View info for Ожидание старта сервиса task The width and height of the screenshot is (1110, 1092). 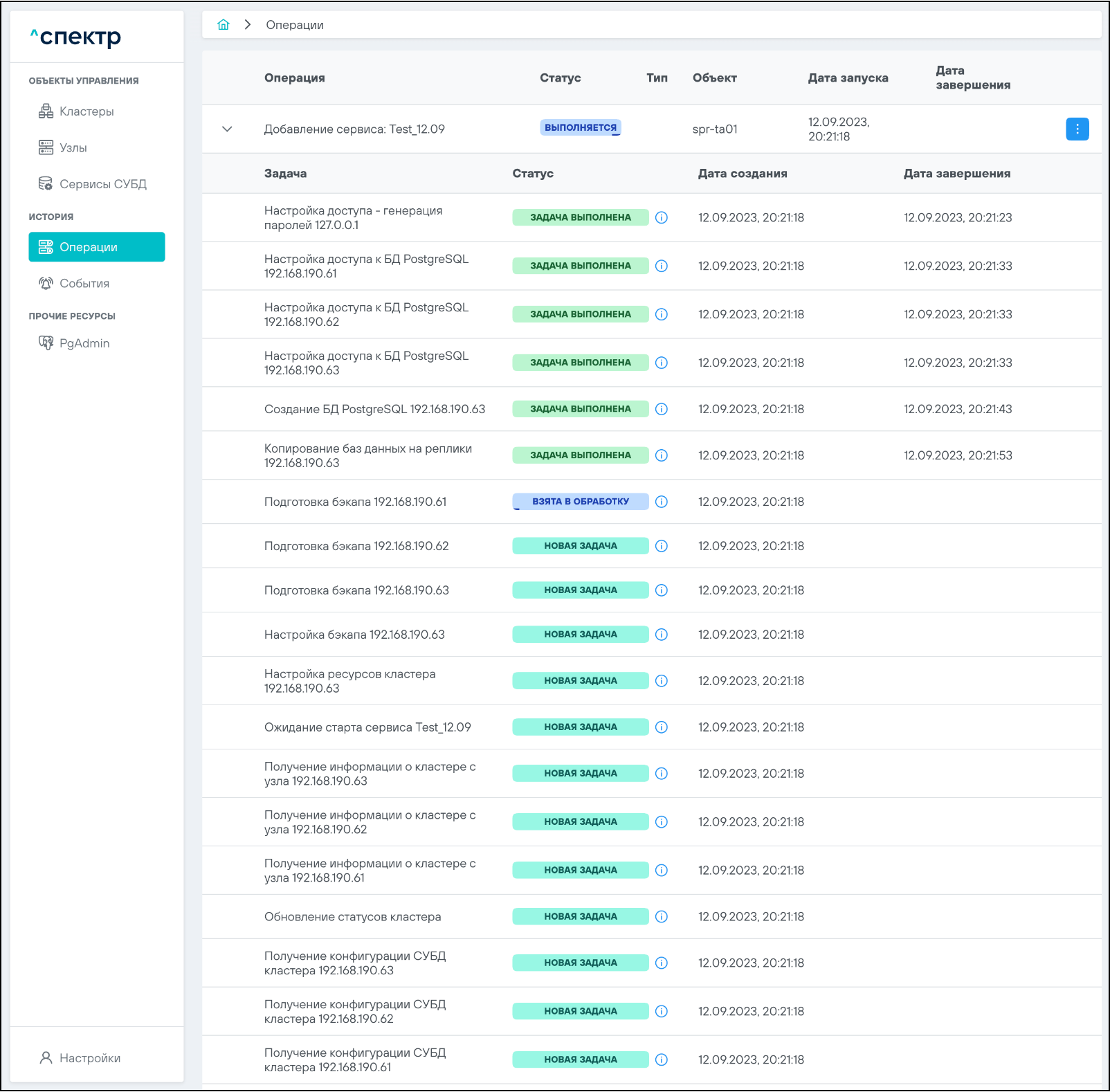(662, 727)
